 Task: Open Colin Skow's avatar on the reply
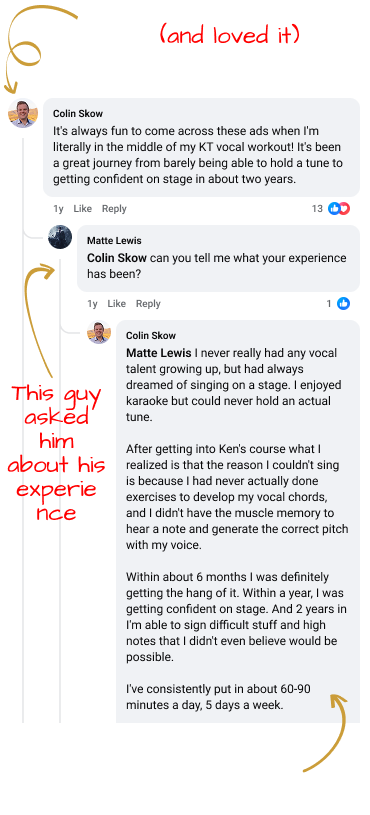point(99,332)
